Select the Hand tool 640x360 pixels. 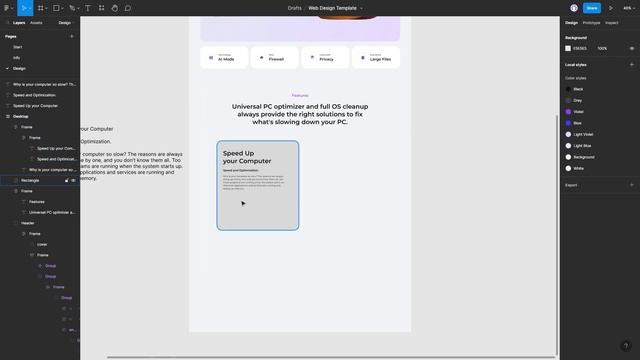coord(115,8)
